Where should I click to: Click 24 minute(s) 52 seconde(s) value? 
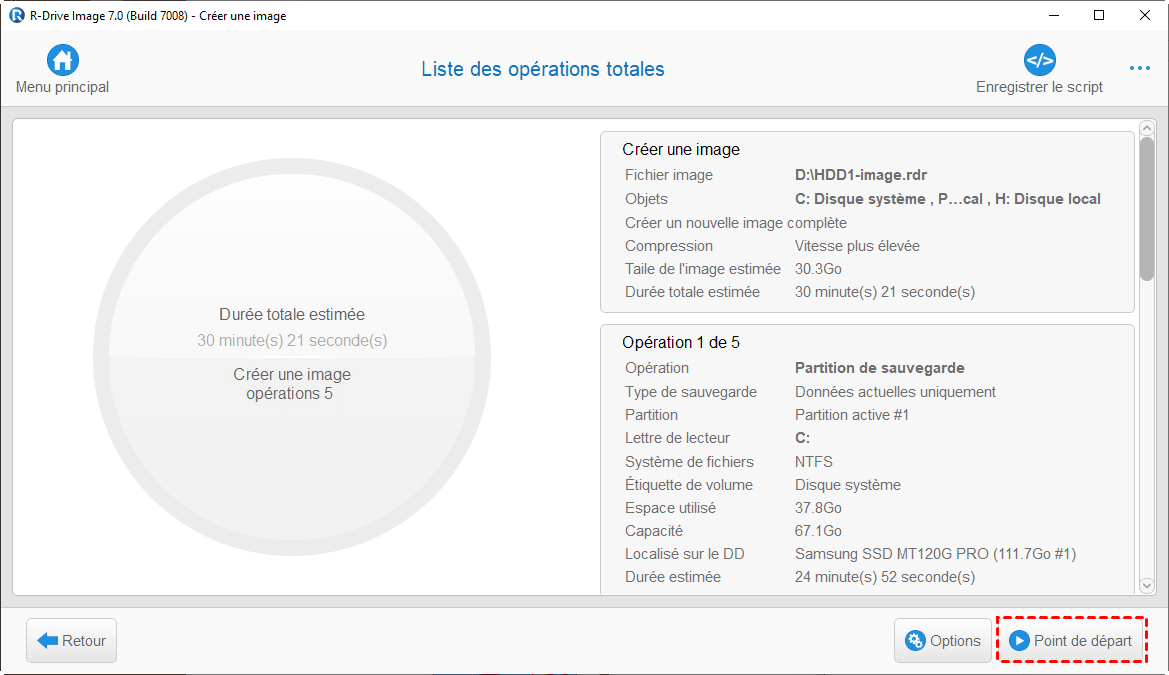pos(884,577)
